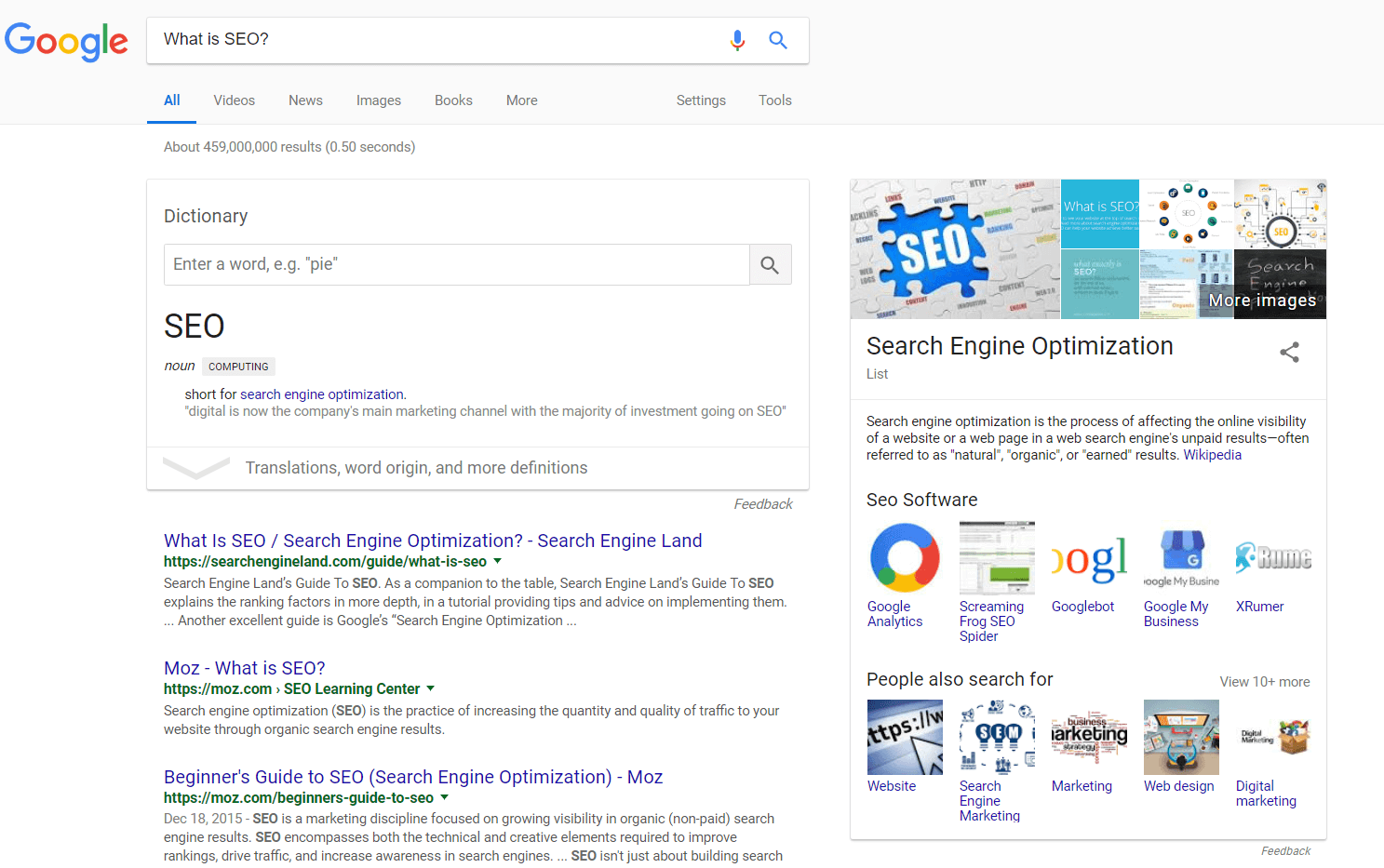Click the 'Search Engine Optimization' panel title
The height and width of the screenshot is (868, 1384).
pos(1020,346)
